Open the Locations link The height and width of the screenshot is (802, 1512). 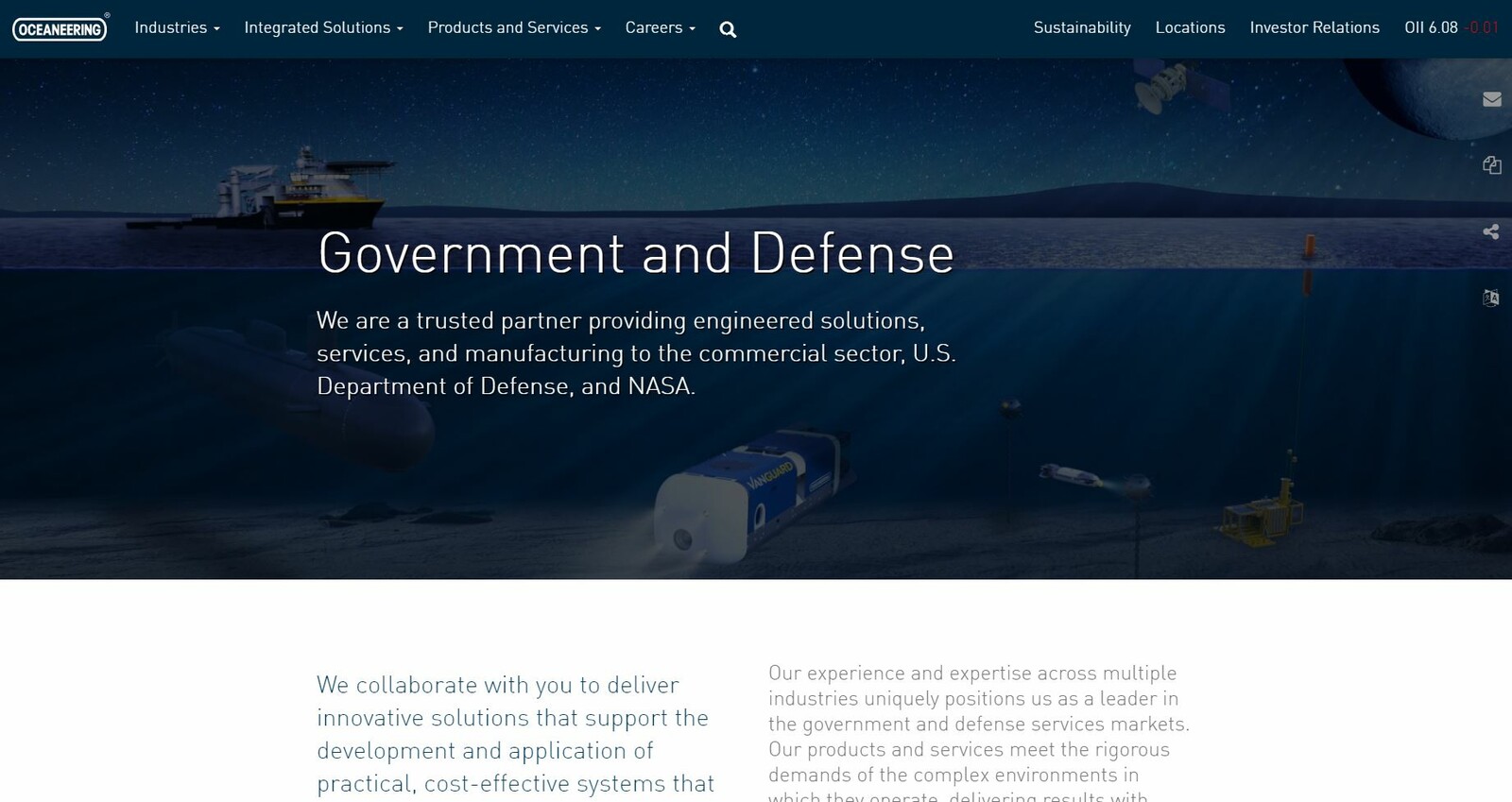point(1190,28)
